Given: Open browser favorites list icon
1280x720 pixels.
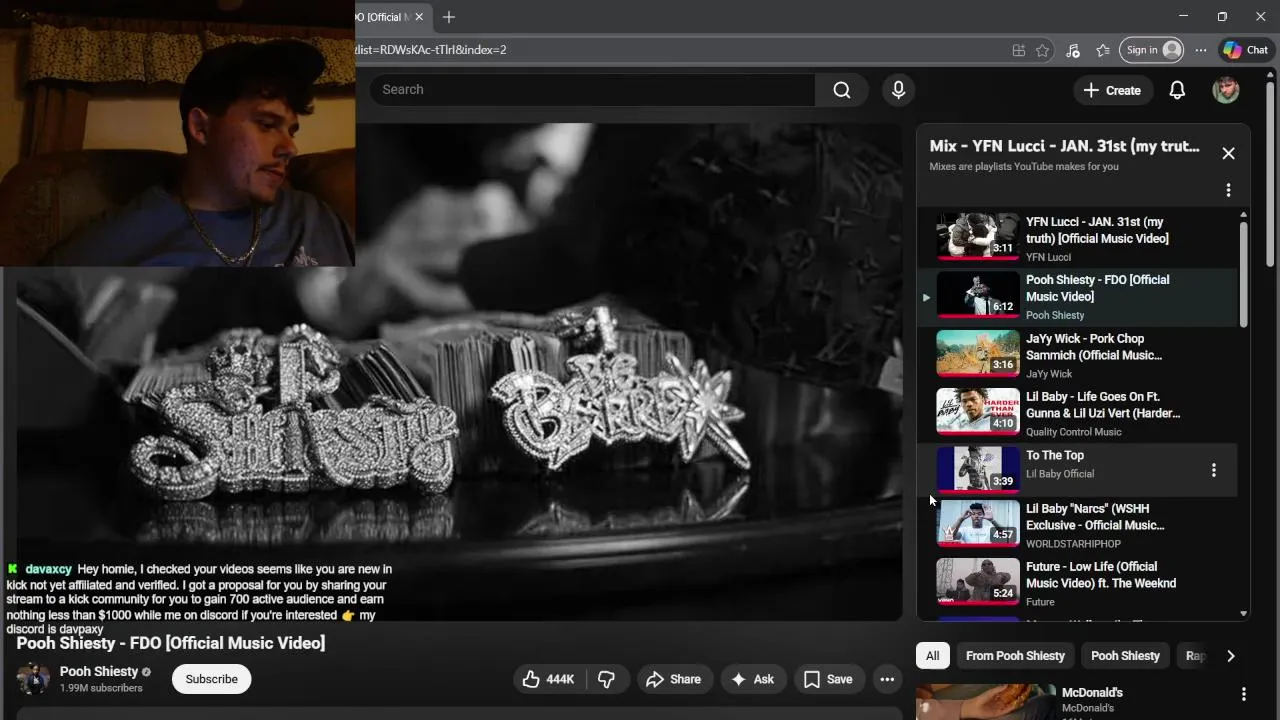Looking at the screenshot, I should [x=1103, y=50].
